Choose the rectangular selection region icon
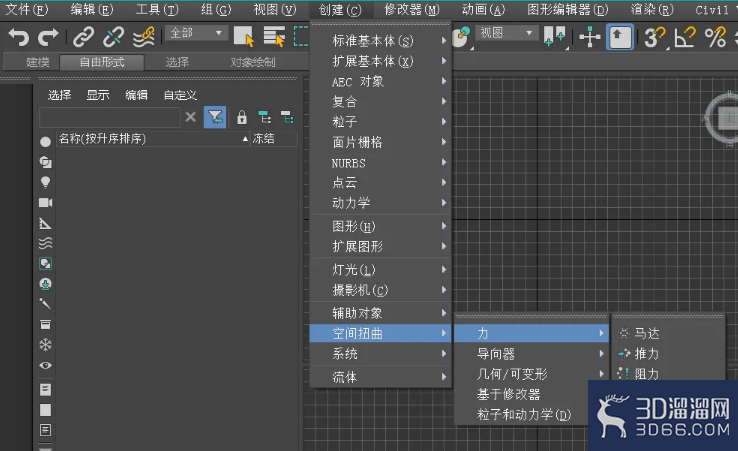This screenshot has width=738, height=451. pos(301,37)
